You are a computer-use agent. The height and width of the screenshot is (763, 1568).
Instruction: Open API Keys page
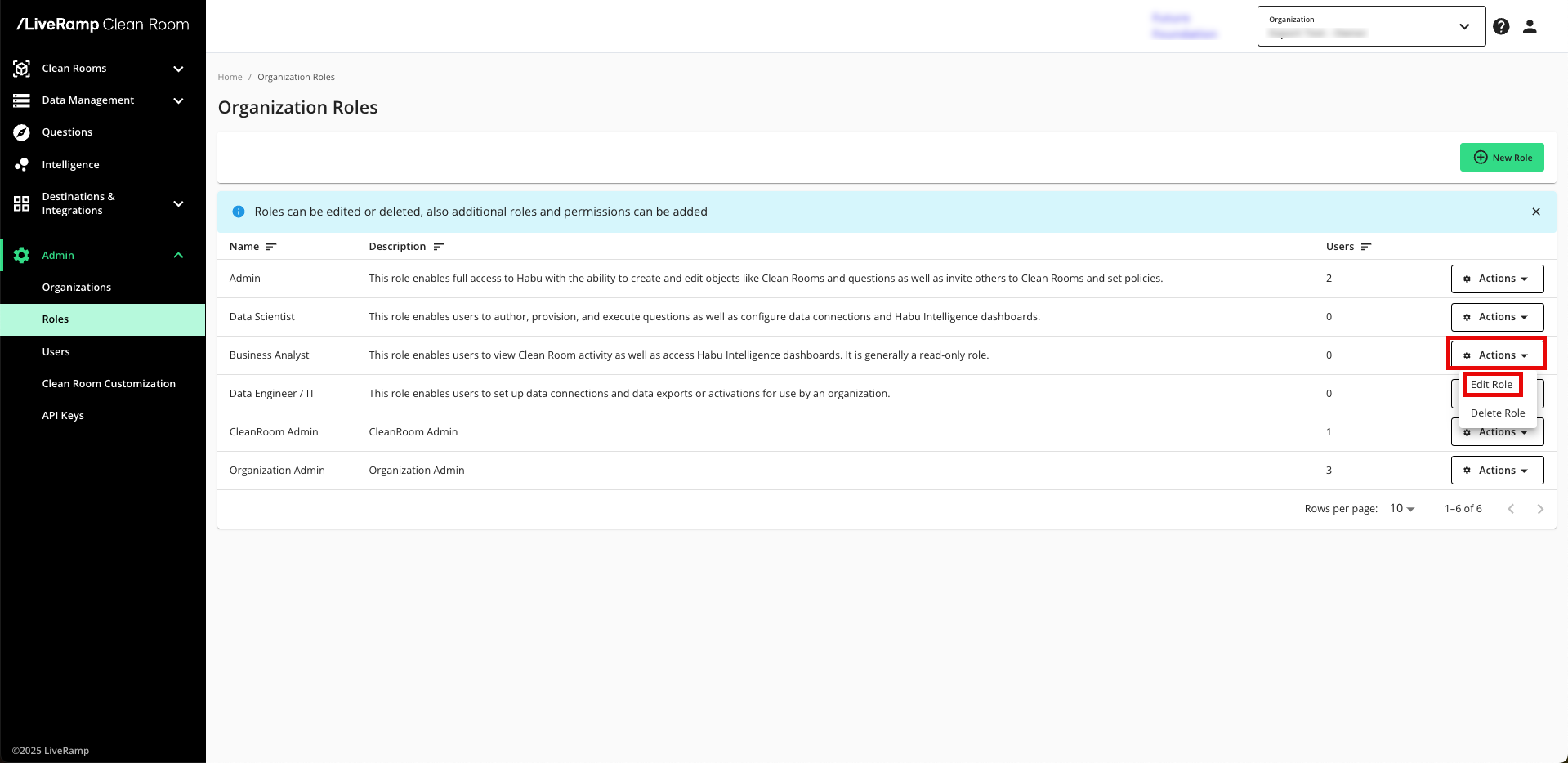63,416
